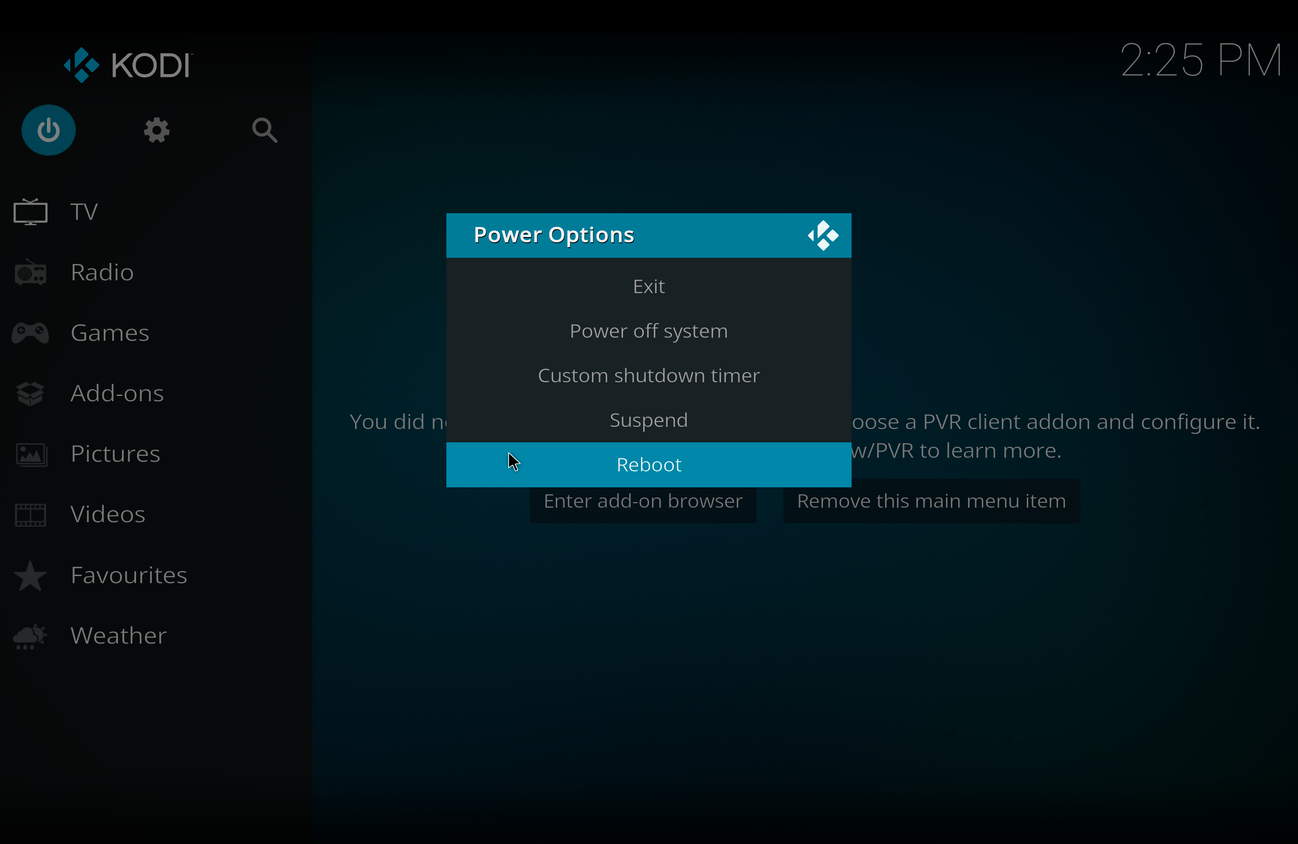Select the highlighted Reboot option
The image size is (1298, 844).
649,465
